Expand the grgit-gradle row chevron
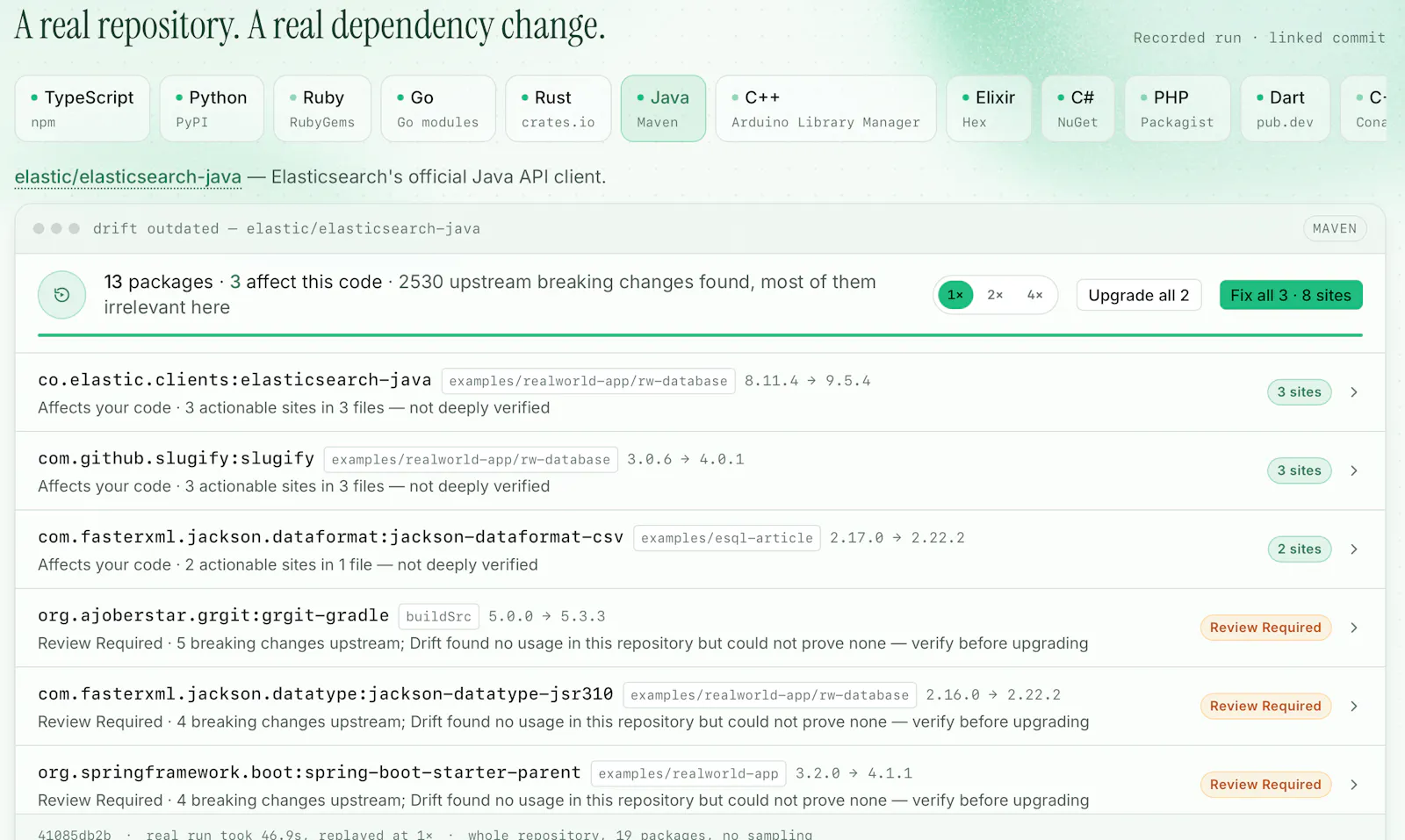1405x840 pixels. tap(1354, 628)
